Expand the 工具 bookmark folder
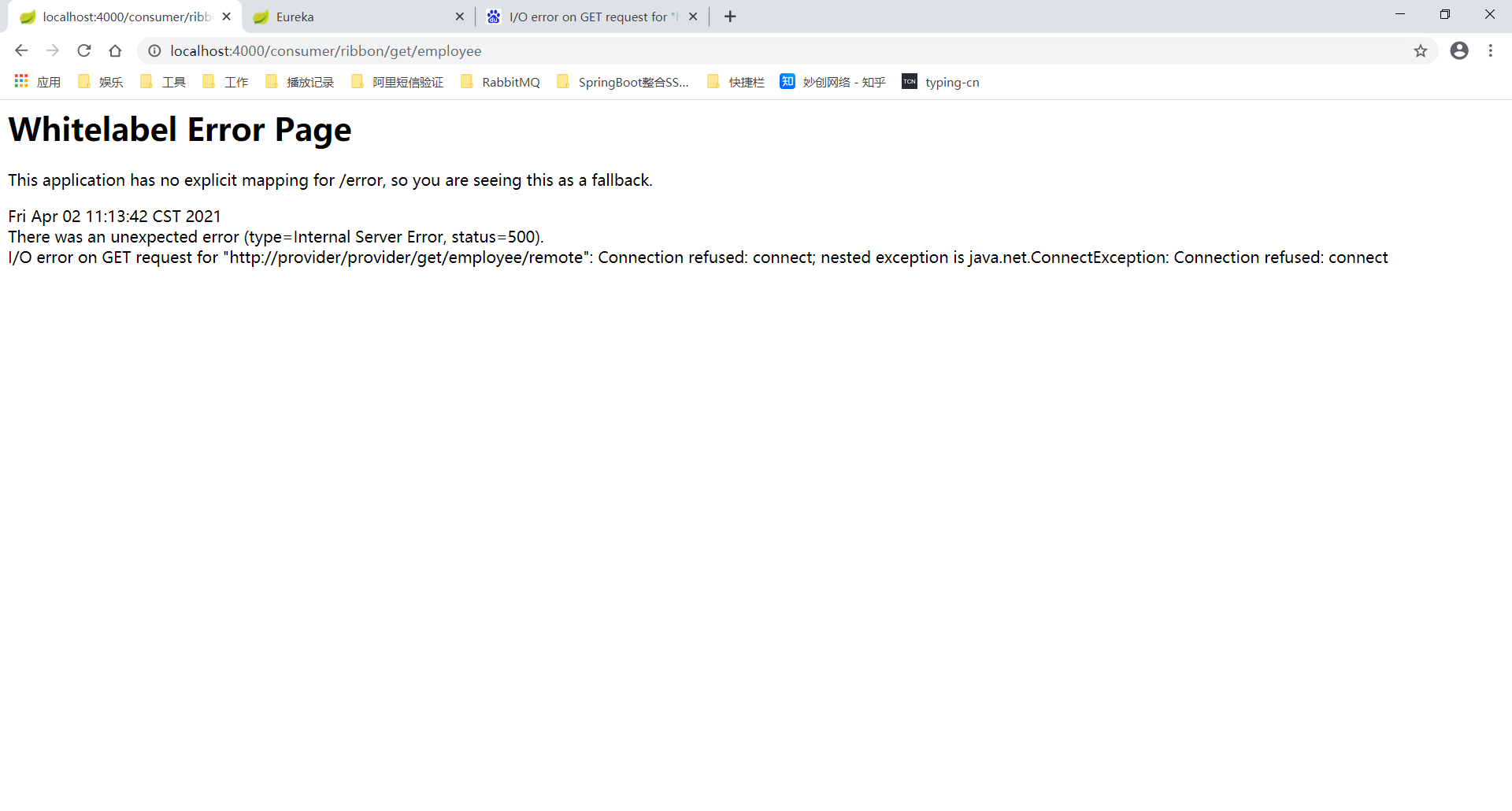1512x811 pixels. (x=161, y=81)
